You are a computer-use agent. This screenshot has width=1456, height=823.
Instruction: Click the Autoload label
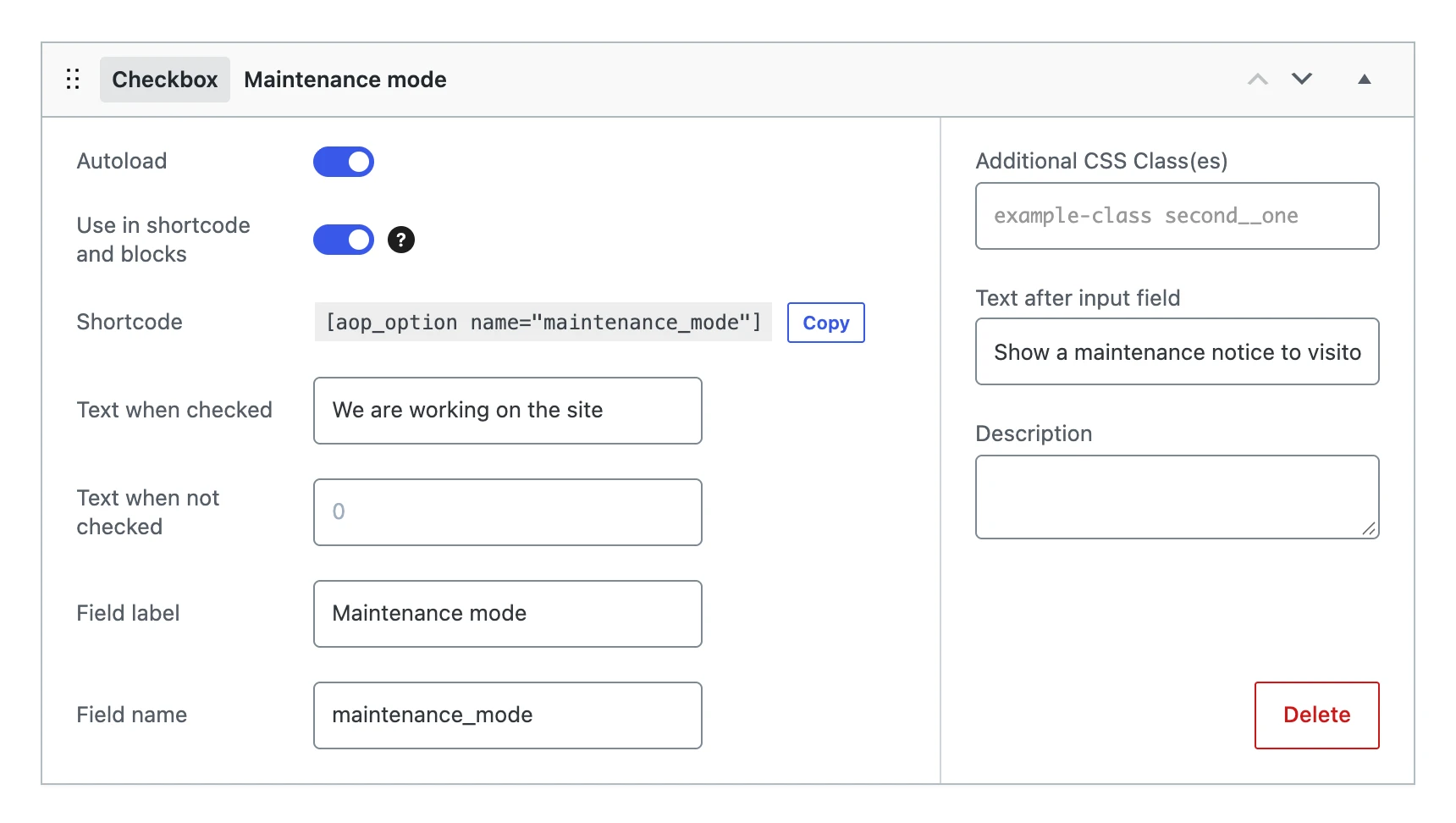[x=122, y=161]
